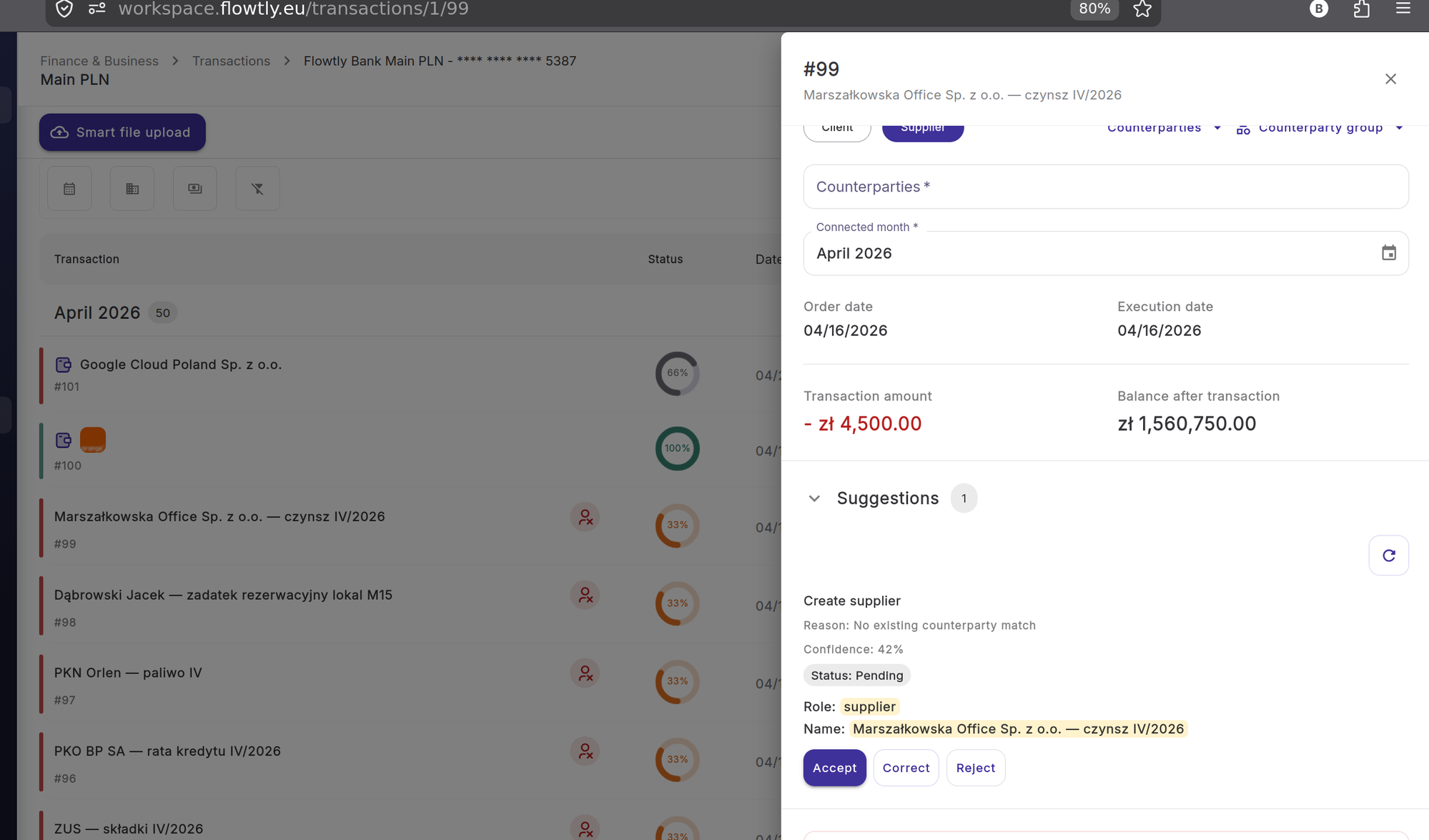Click the 33% progress ring on Marszałkowska row
This screenshot has height=840, width=1429.
[x=677, y=525]
